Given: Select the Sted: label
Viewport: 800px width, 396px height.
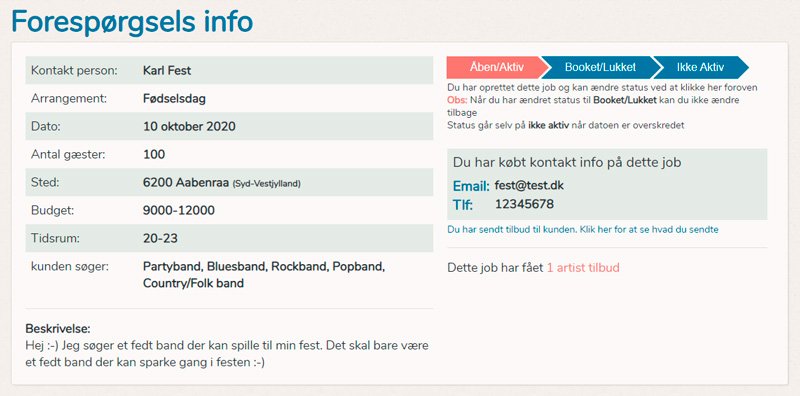Looking at the screenshot, I should click(x=45, y=183).
